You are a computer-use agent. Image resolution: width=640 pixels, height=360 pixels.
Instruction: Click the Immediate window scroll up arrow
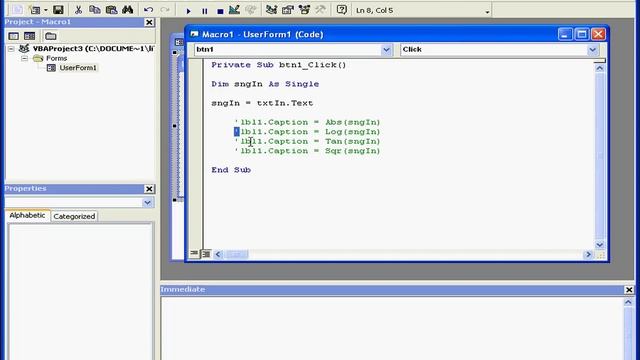tap(628, 302)
